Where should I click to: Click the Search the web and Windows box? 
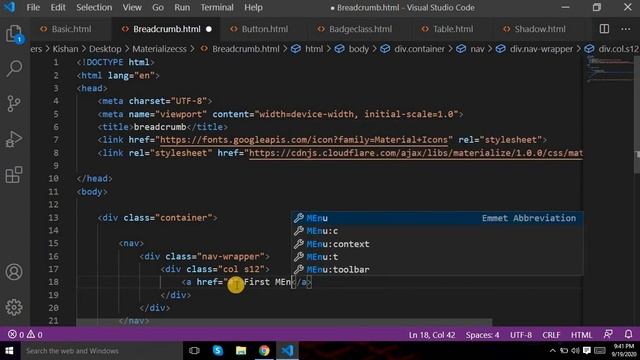pos(101,351)
